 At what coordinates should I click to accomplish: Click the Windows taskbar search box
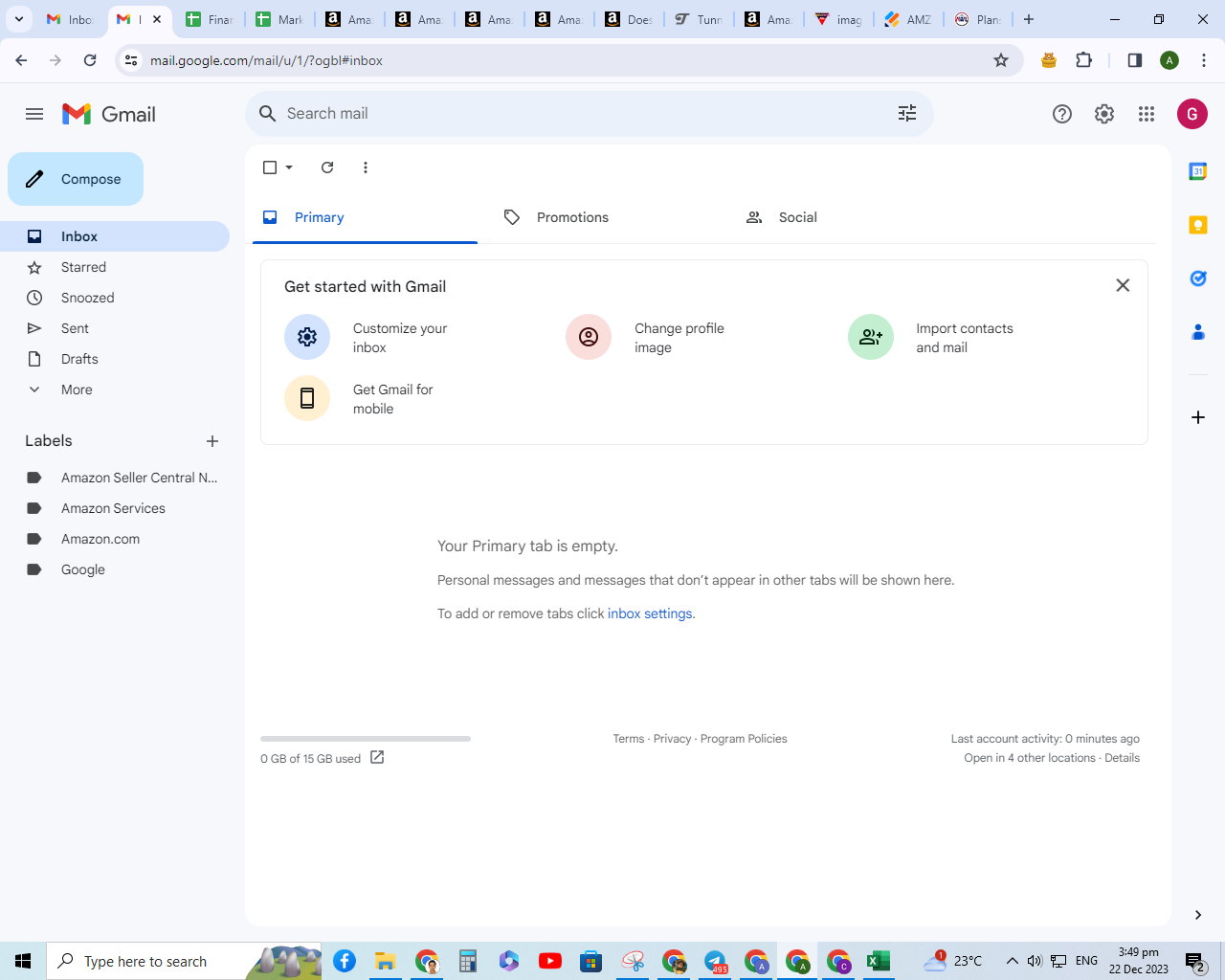(x=184, y=961)
